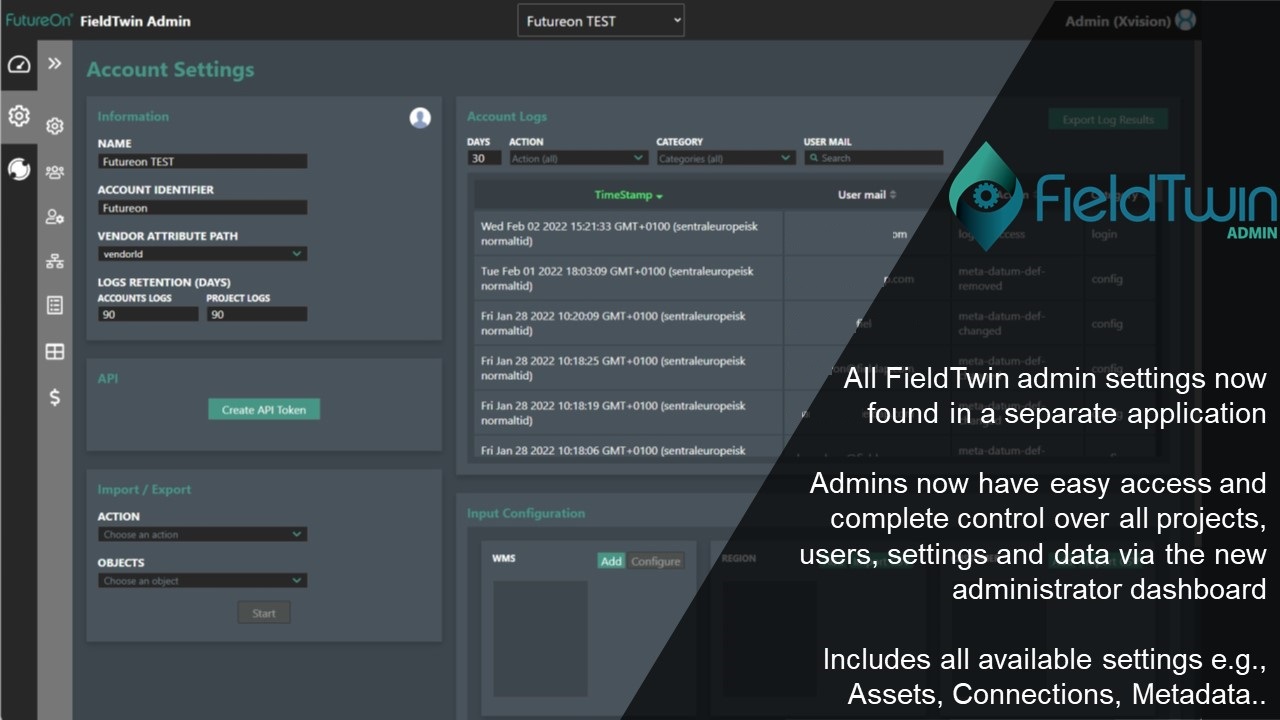Sort by User mail column header
1280x720 pixels.
pos(867,195)
